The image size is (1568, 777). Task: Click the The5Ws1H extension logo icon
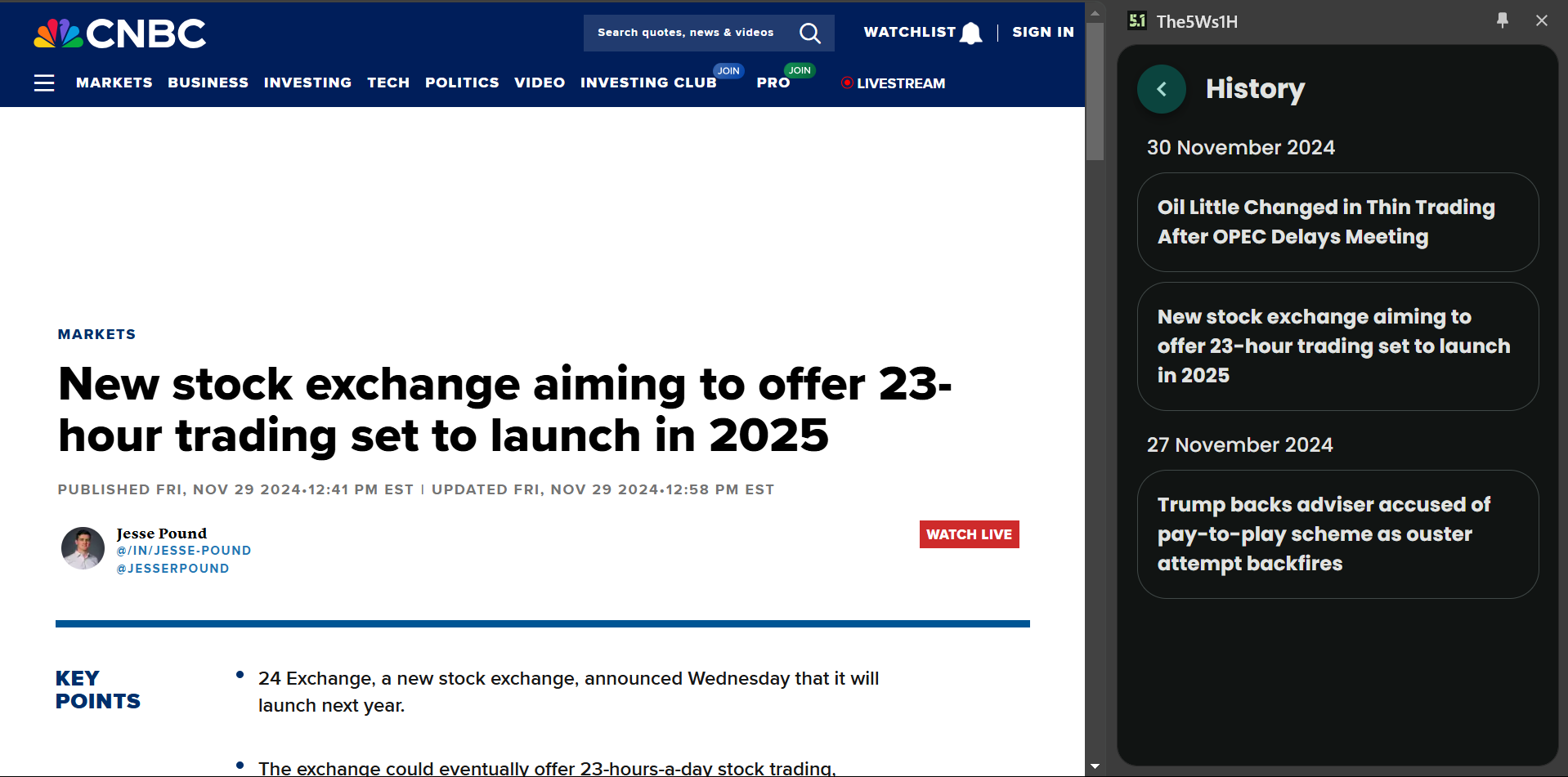[x=1137, y=20]
